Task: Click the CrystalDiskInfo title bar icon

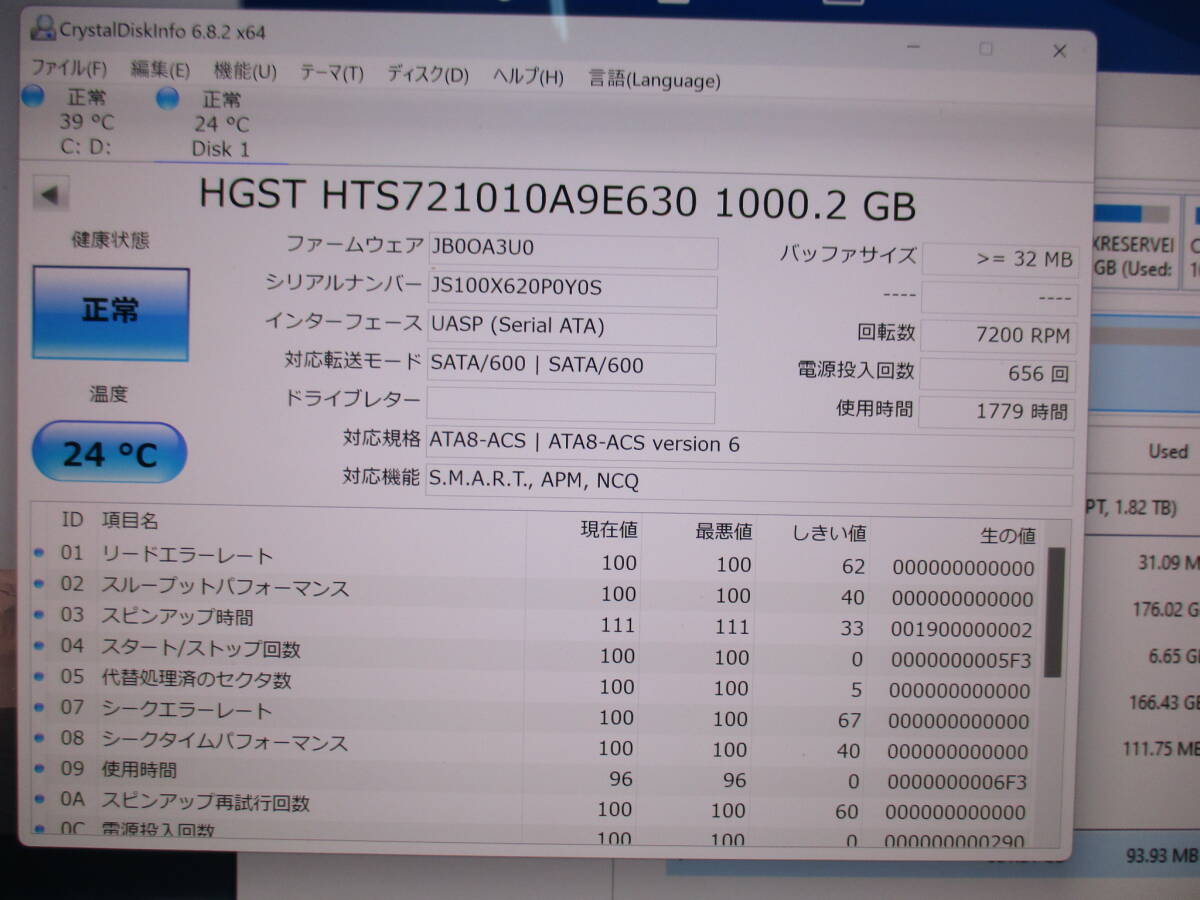Action: [x=42, y=27]
